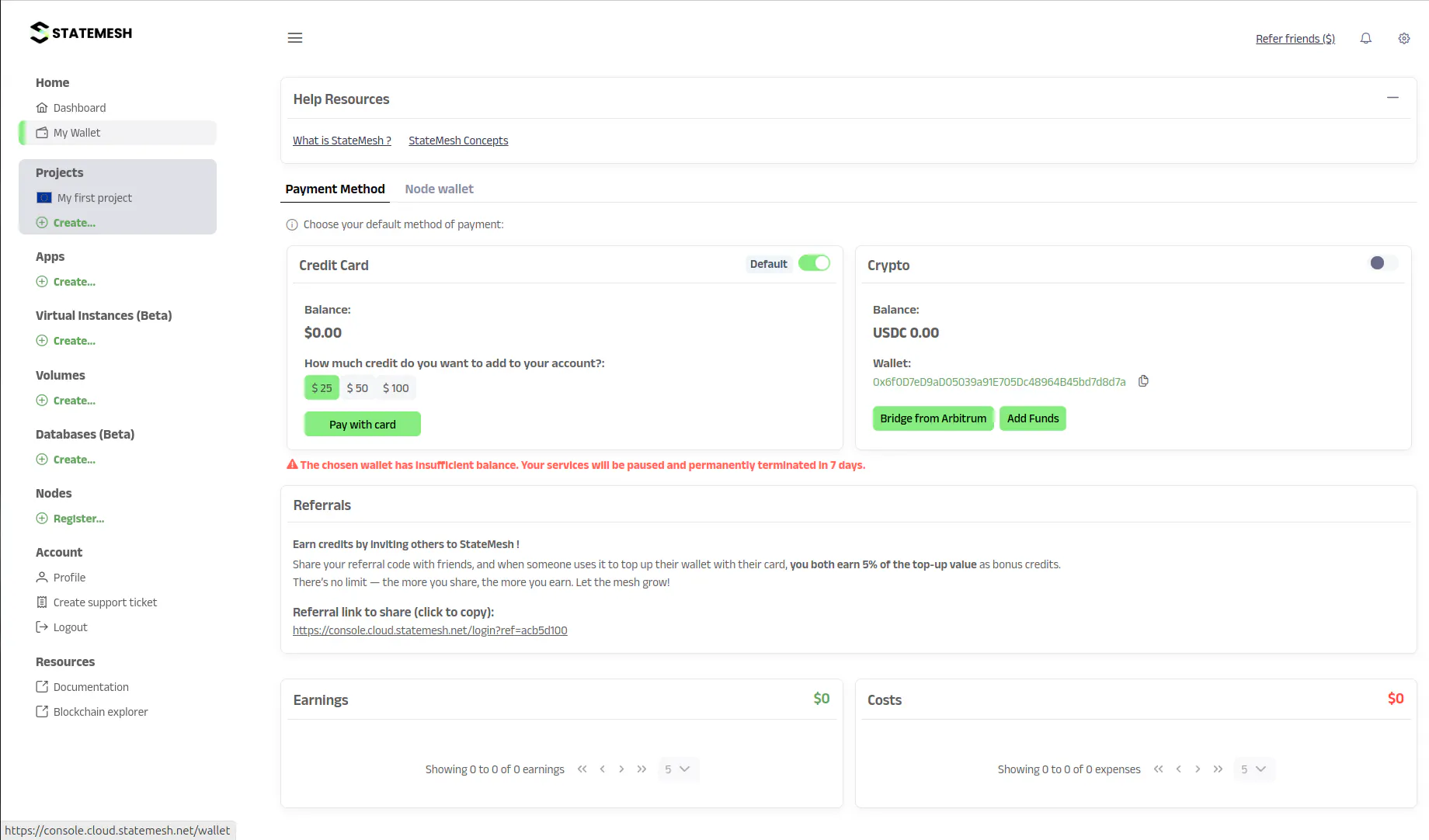
Task: Click the plus icon under Projects
Action: pyautogui.click(x=42, y=223)
